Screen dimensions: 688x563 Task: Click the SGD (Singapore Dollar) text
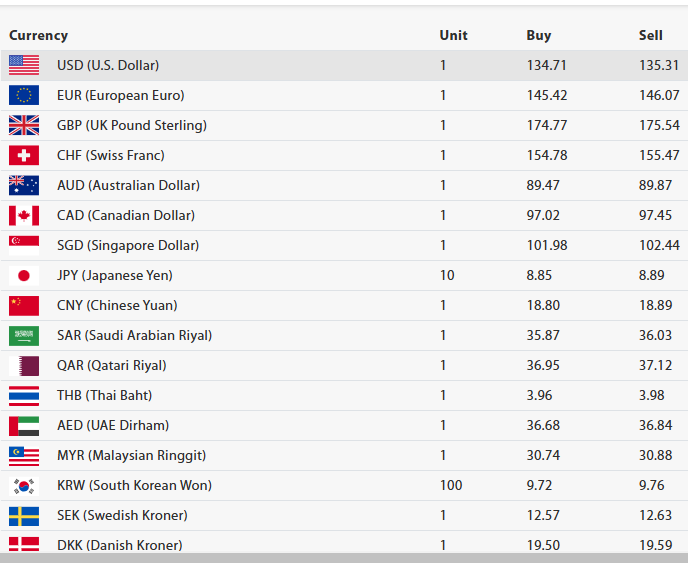tap(128, 245)
